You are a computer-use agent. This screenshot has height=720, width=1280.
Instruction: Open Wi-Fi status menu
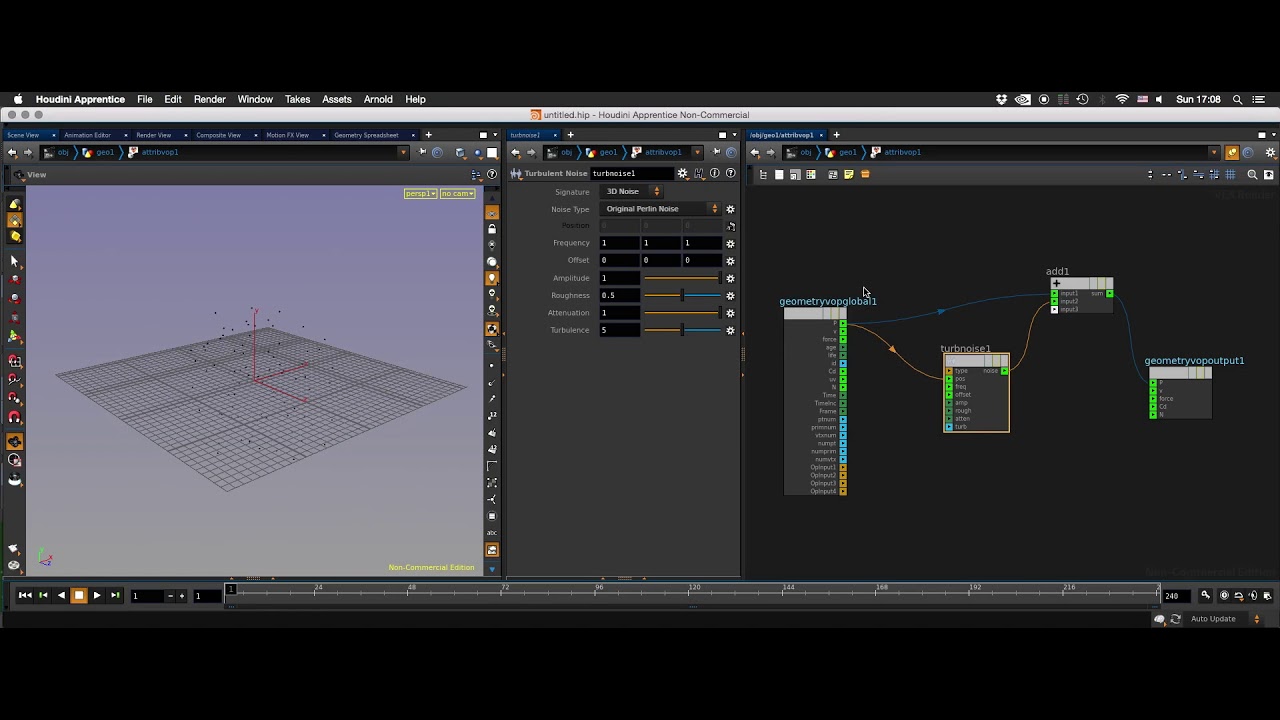click(x=1122, y=99)
